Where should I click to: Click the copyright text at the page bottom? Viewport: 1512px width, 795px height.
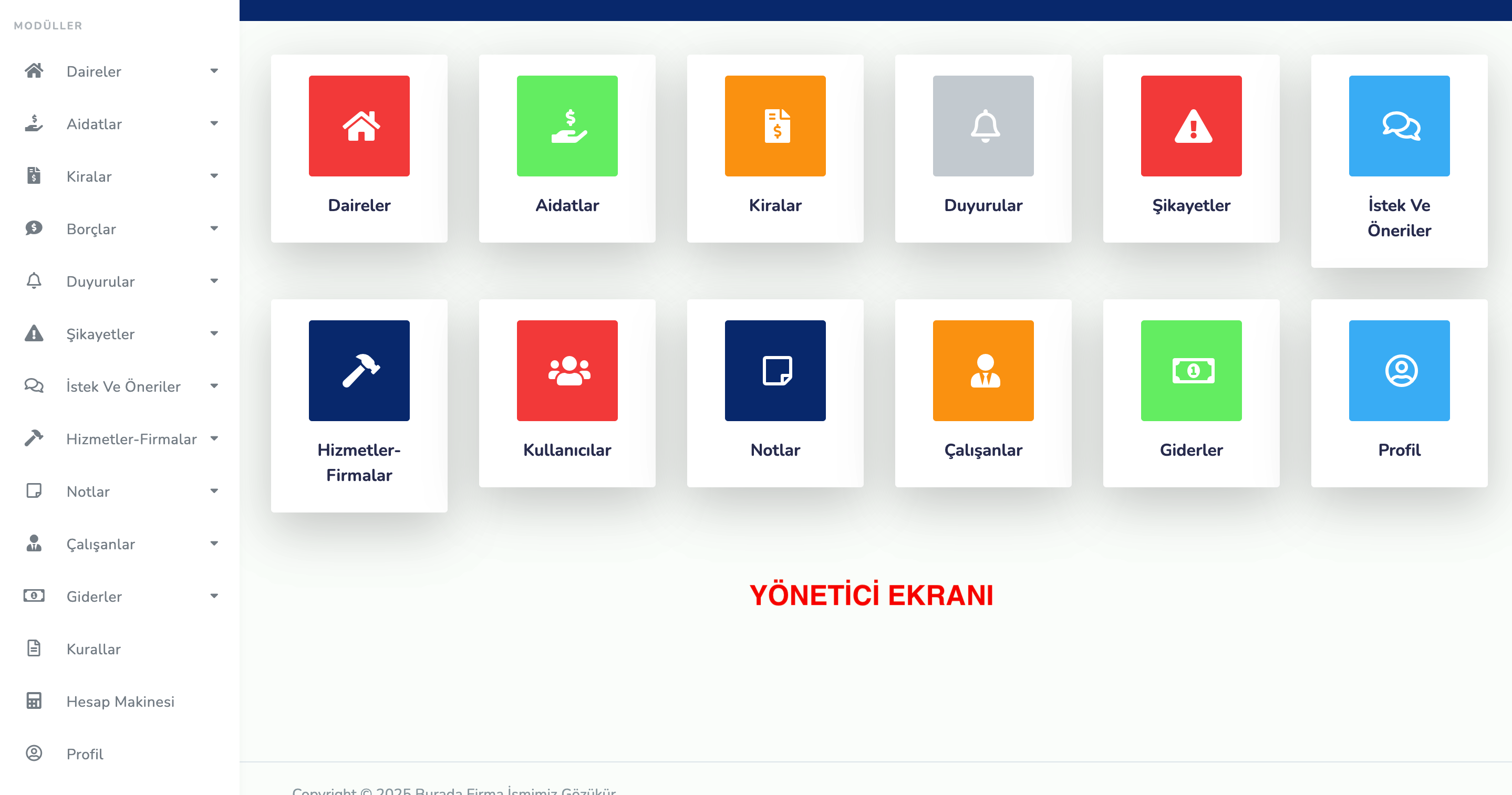point(455,790)
